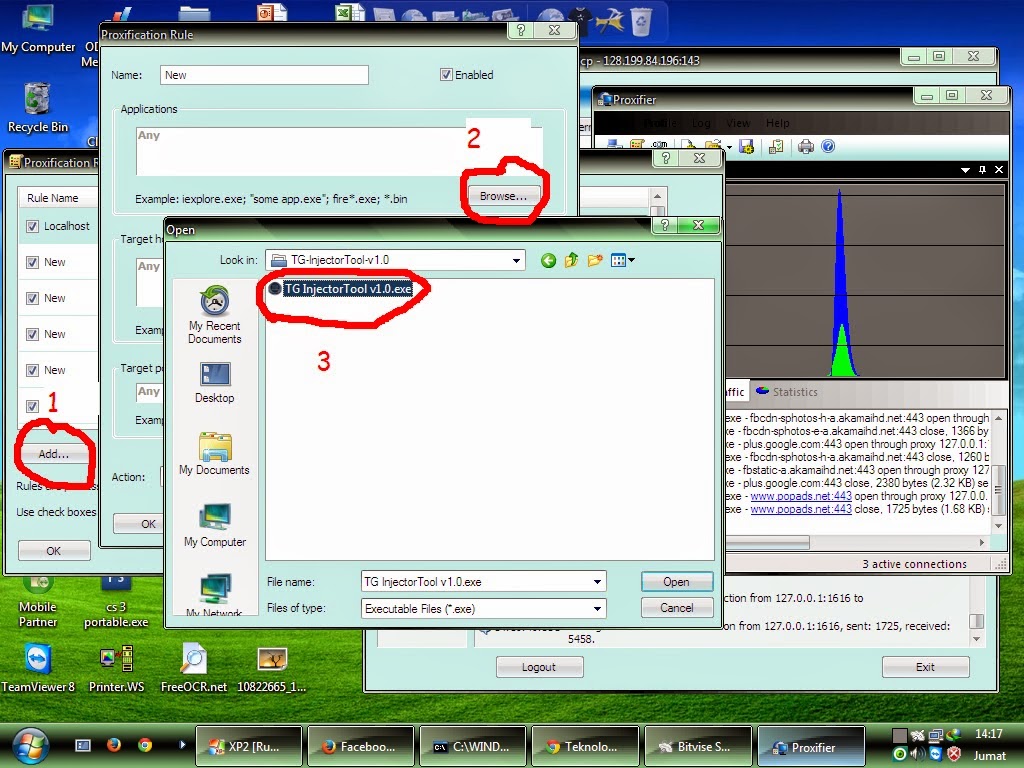Expand the File name combo box

(597, 582)
